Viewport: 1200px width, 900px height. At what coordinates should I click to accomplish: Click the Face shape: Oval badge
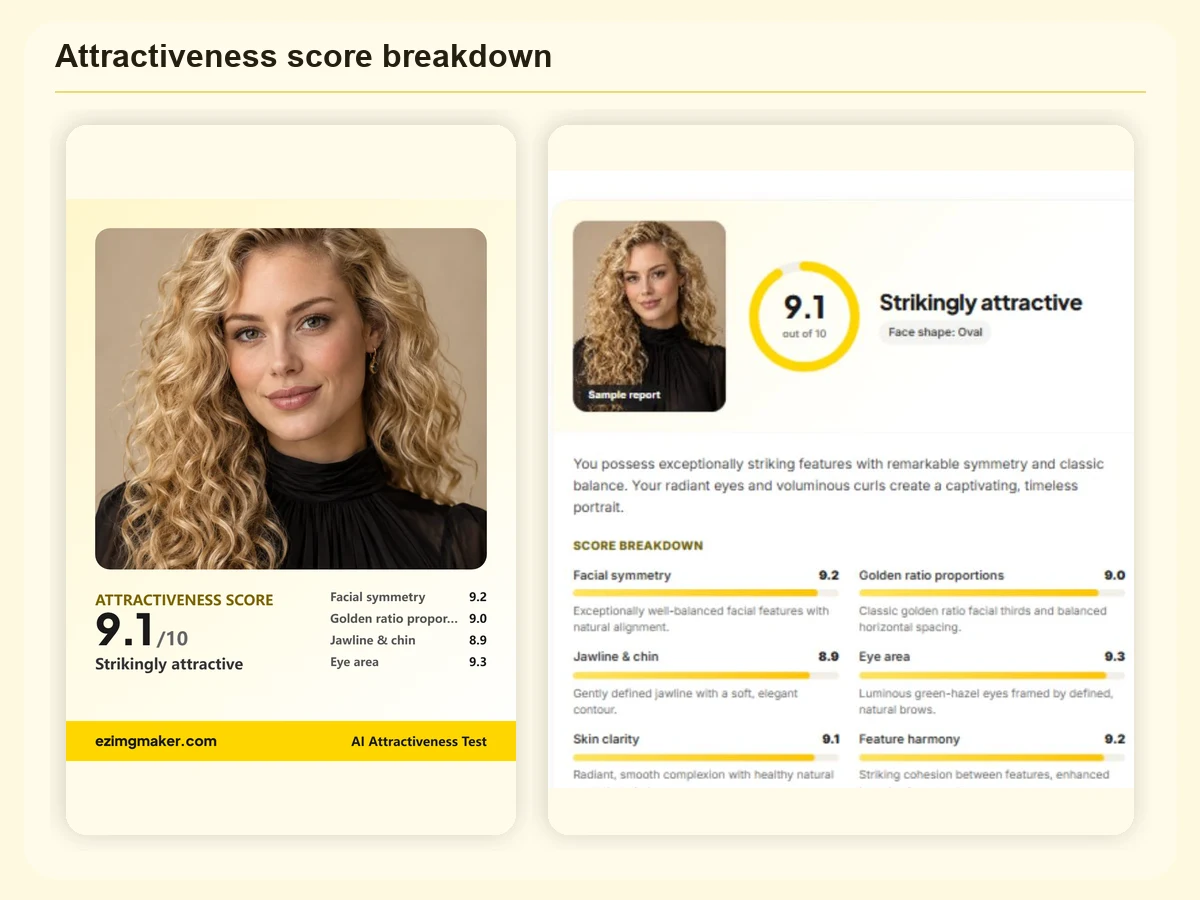935,332
